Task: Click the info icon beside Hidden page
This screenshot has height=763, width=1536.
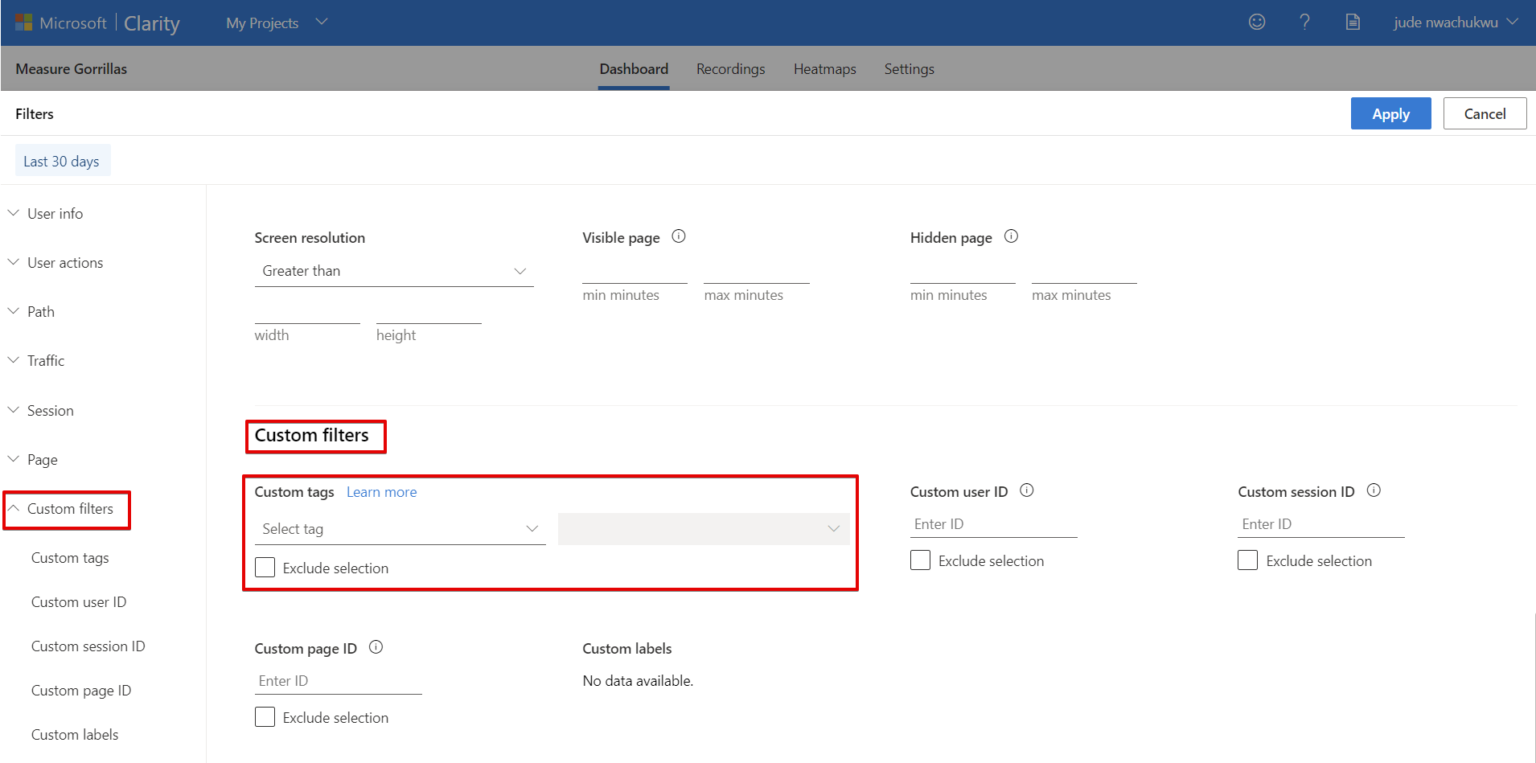Action: click(x=1010, y=236)
